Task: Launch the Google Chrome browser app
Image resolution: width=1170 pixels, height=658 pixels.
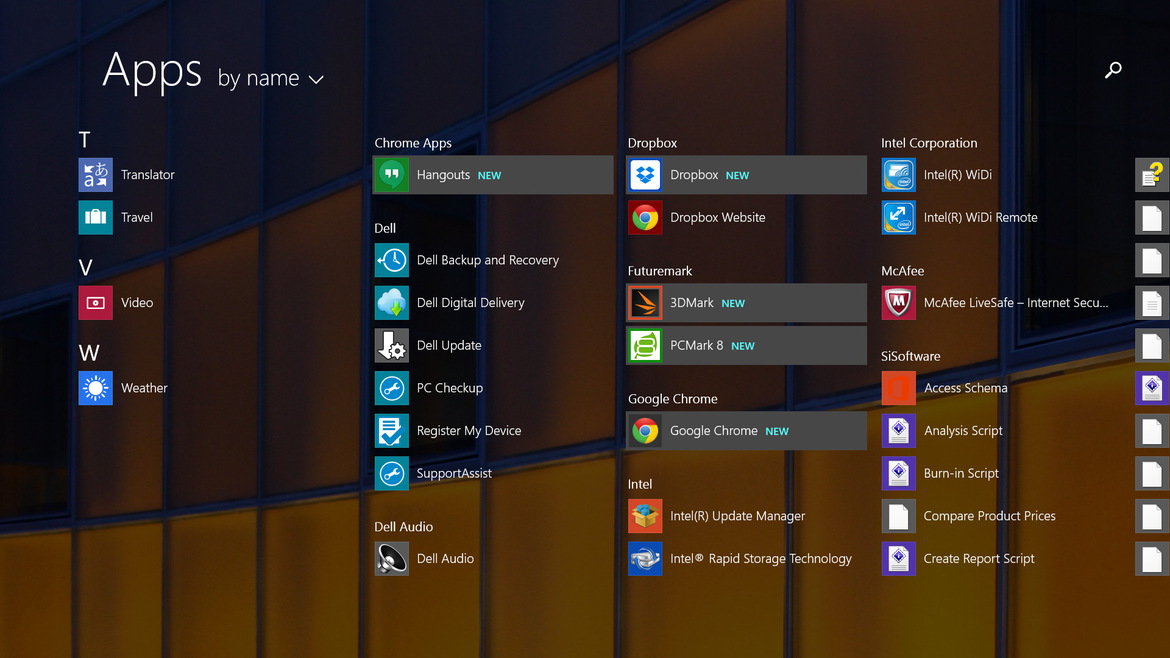Action: (x=746, y=430)
